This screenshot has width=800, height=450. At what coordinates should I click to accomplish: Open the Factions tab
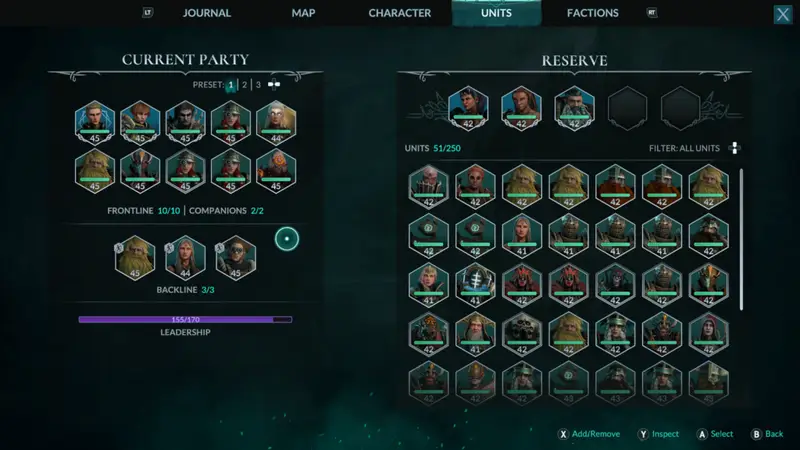[x=592, y=13]
